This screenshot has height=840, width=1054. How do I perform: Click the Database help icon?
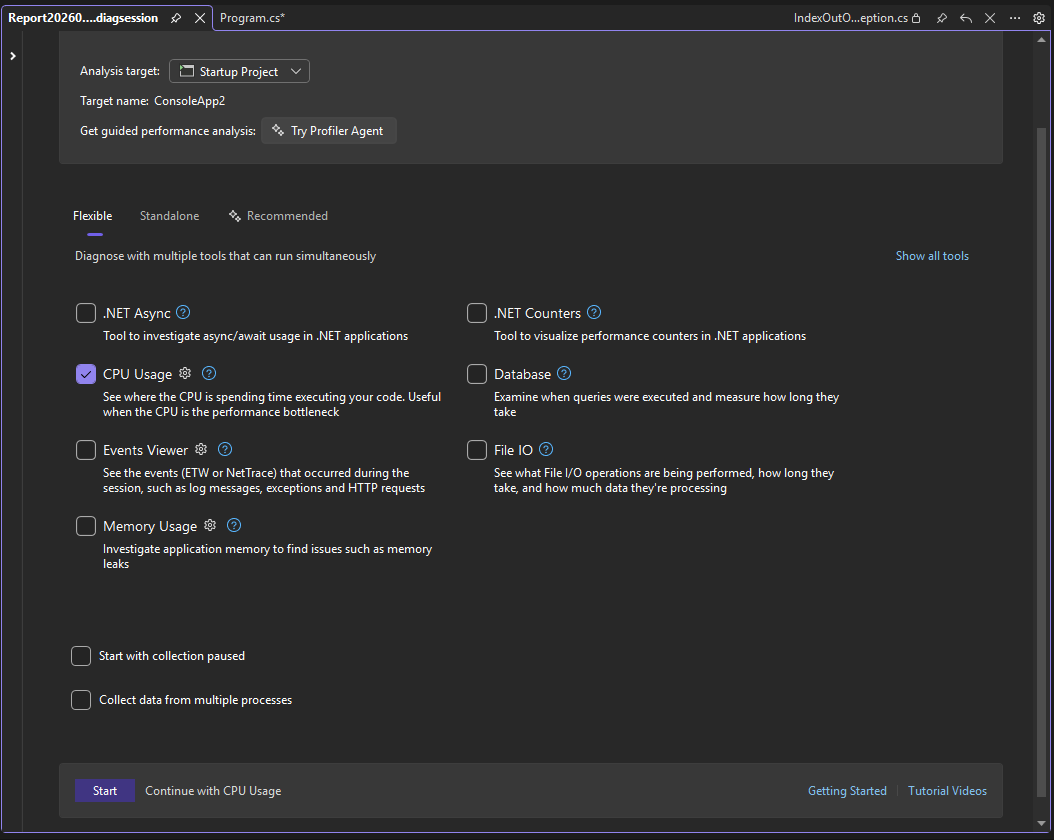click(563, 373)
